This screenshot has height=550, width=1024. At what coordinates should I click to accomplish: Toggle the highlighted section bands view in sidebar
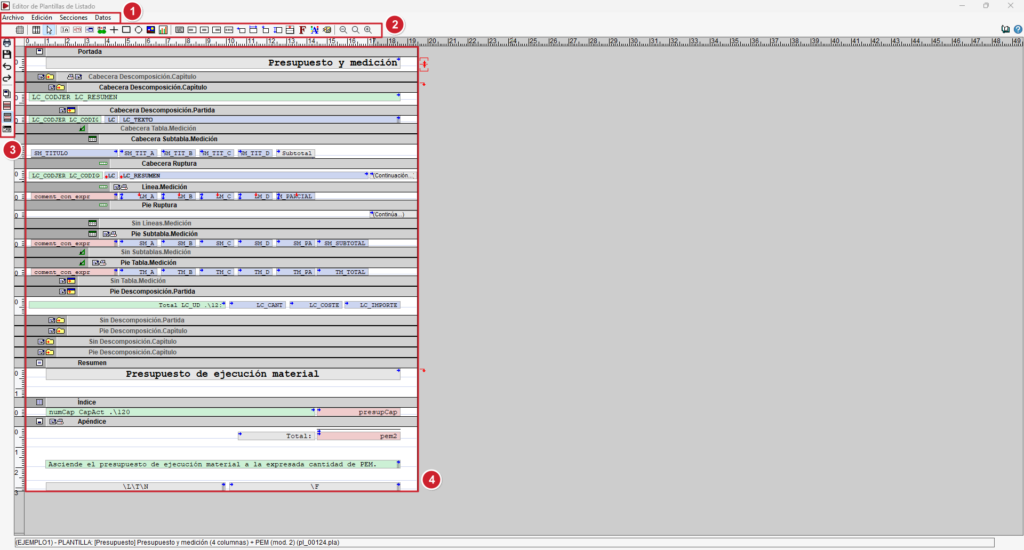coord(7,118)
